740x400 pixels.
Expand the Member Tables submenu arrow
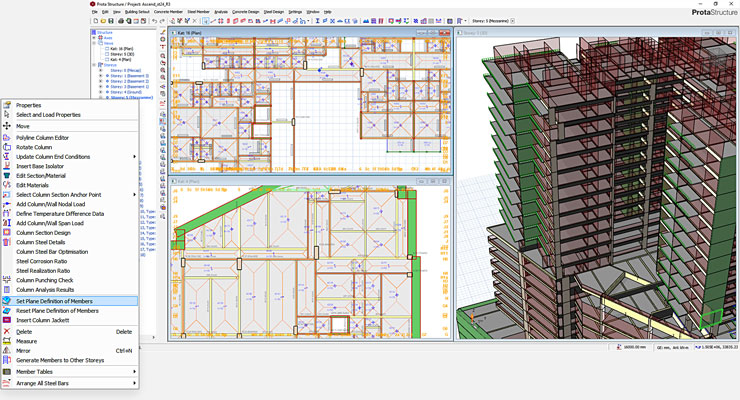135,371
